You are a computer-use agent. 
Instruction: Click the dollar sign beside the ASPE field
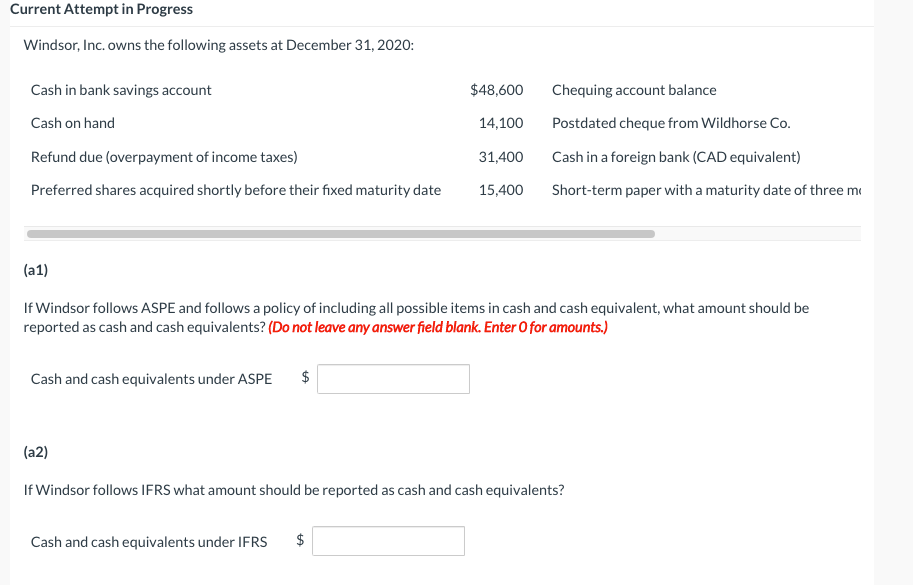[303, 378]
